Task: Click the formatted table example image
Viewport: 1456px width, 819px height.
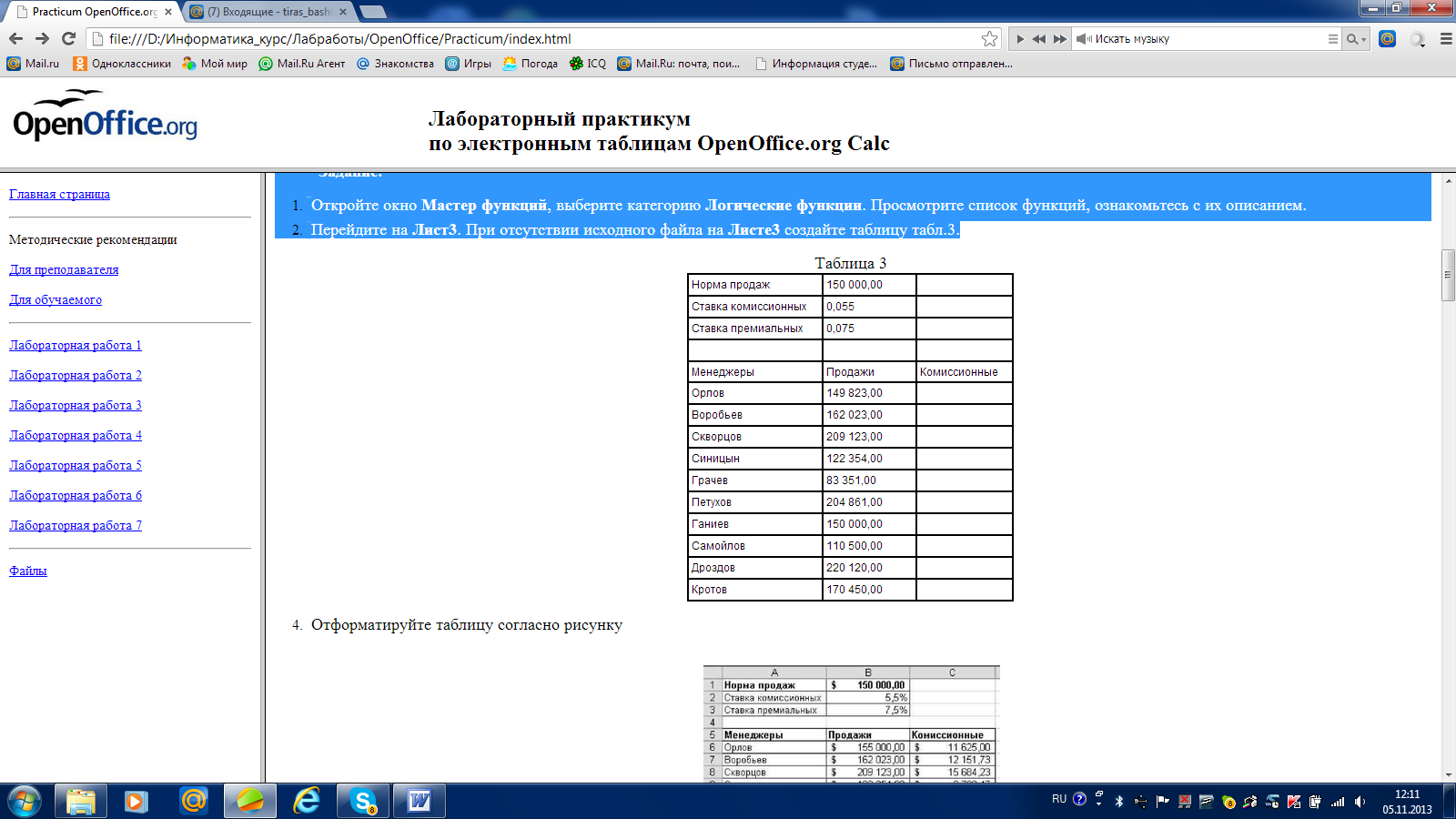Action: pos(851,723)
